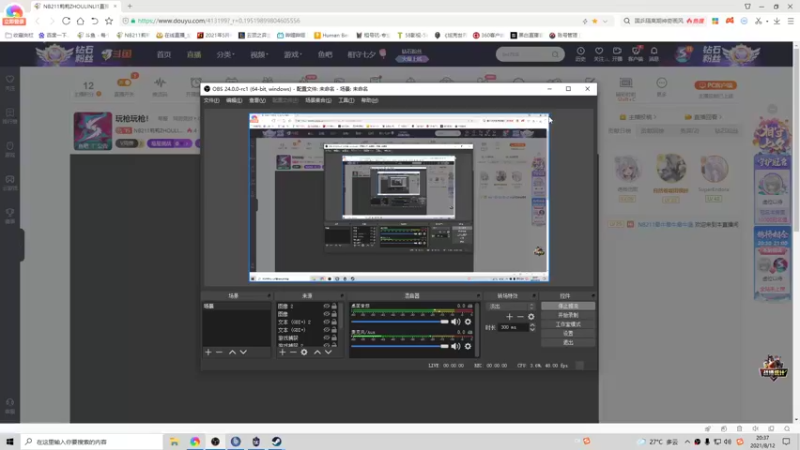The width and height of the screenshot is (800, 450).
Task: Click orange PC客户端 button on Douyu
Action: click(715, 85)
